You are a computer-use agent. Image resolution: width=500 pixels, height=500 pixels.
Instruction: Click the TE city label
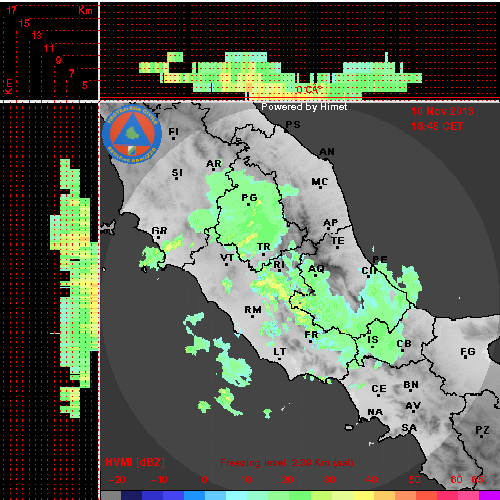click(338, 240)
